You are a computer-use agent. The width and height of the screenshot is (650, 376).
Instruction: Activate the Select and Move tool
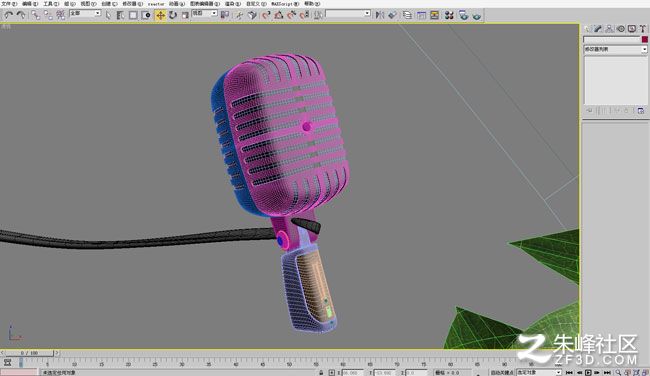[x=160, y=15]
